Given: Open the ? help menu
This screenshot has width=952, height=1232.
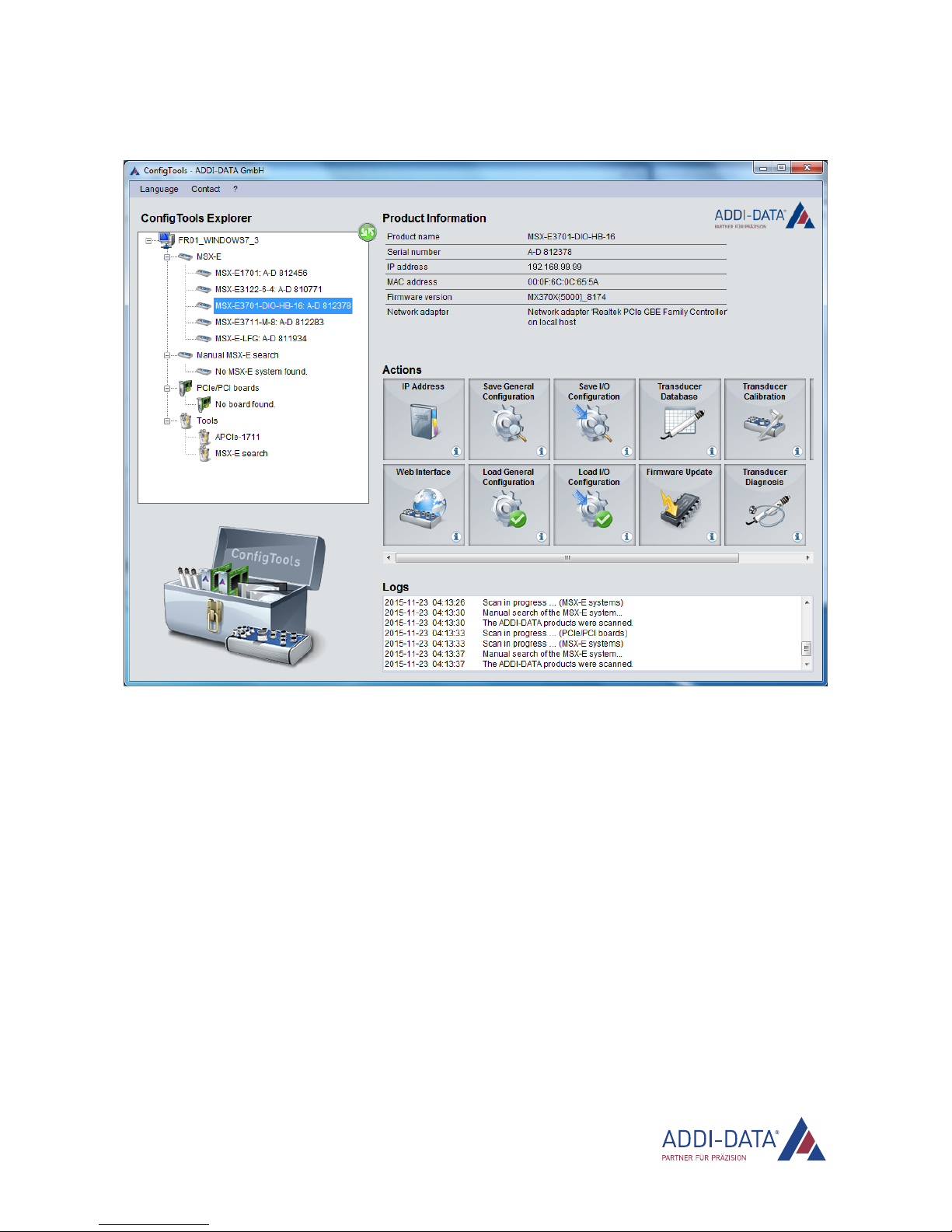Looking at the screenshot, I should [235, 189].
